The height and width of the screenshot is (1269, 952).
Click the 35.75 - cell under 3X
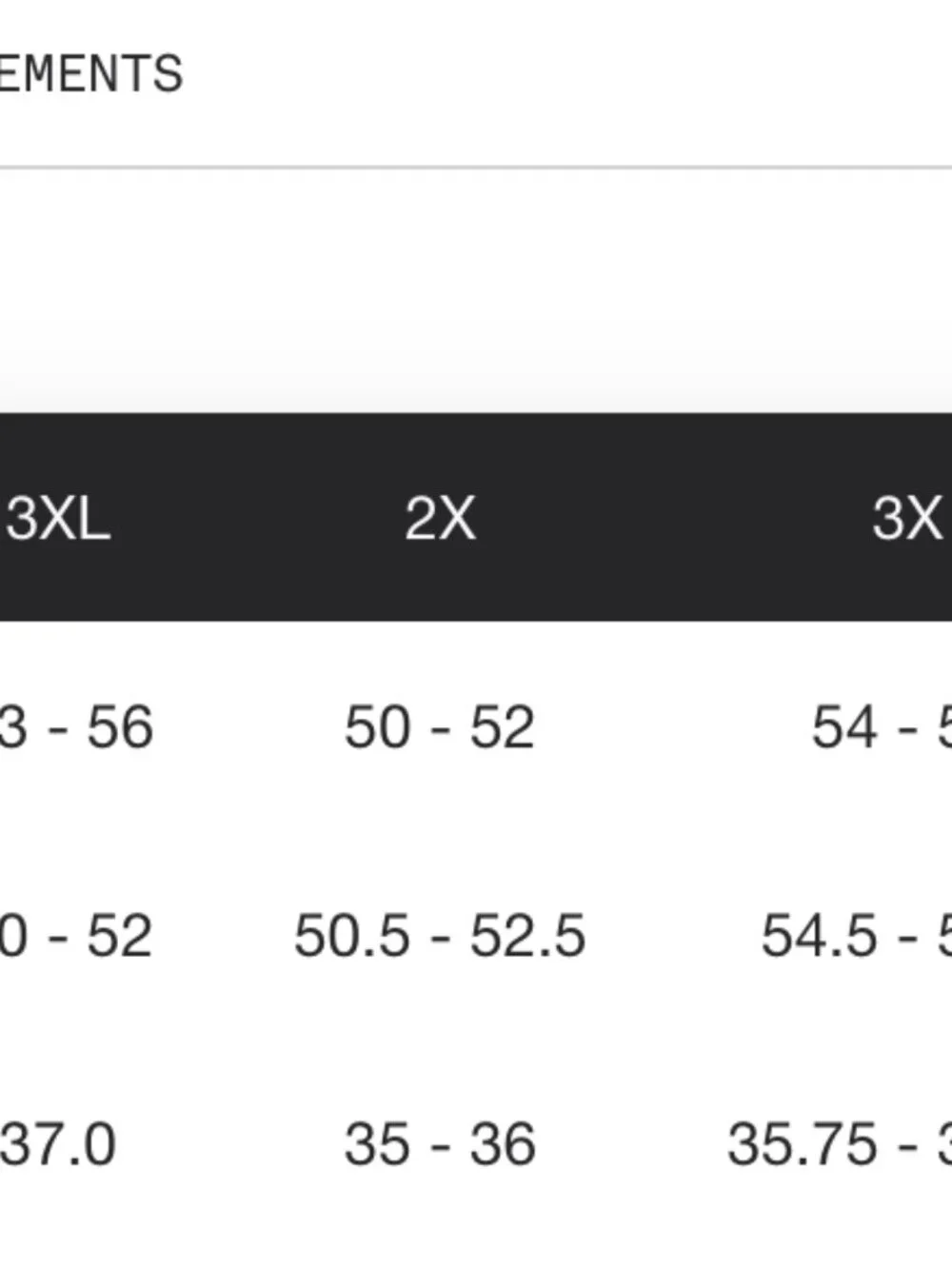tap(840, 1144)
